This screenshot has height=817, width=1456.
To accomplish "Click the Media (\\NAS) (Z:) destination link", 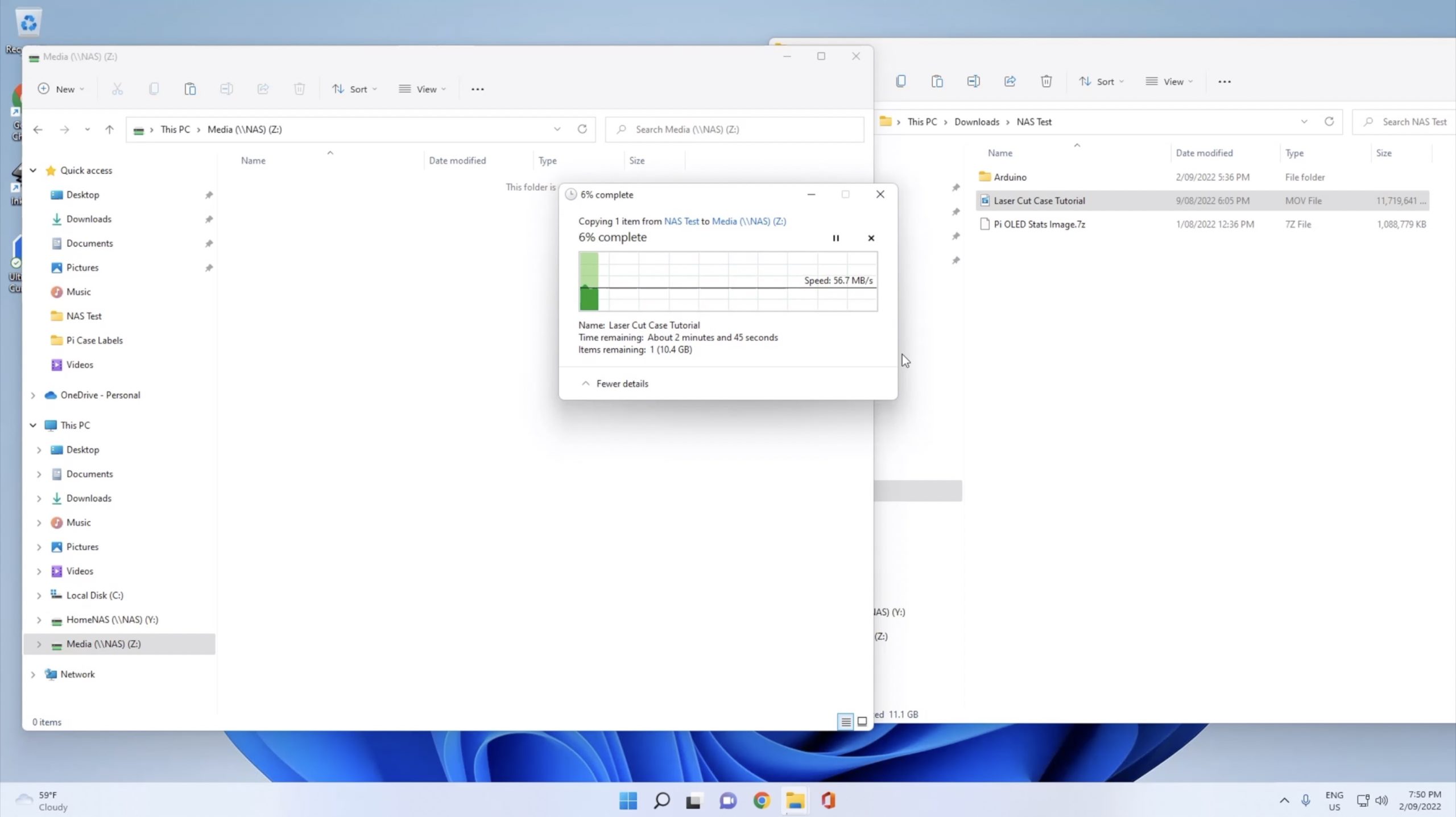I will 748,221.
